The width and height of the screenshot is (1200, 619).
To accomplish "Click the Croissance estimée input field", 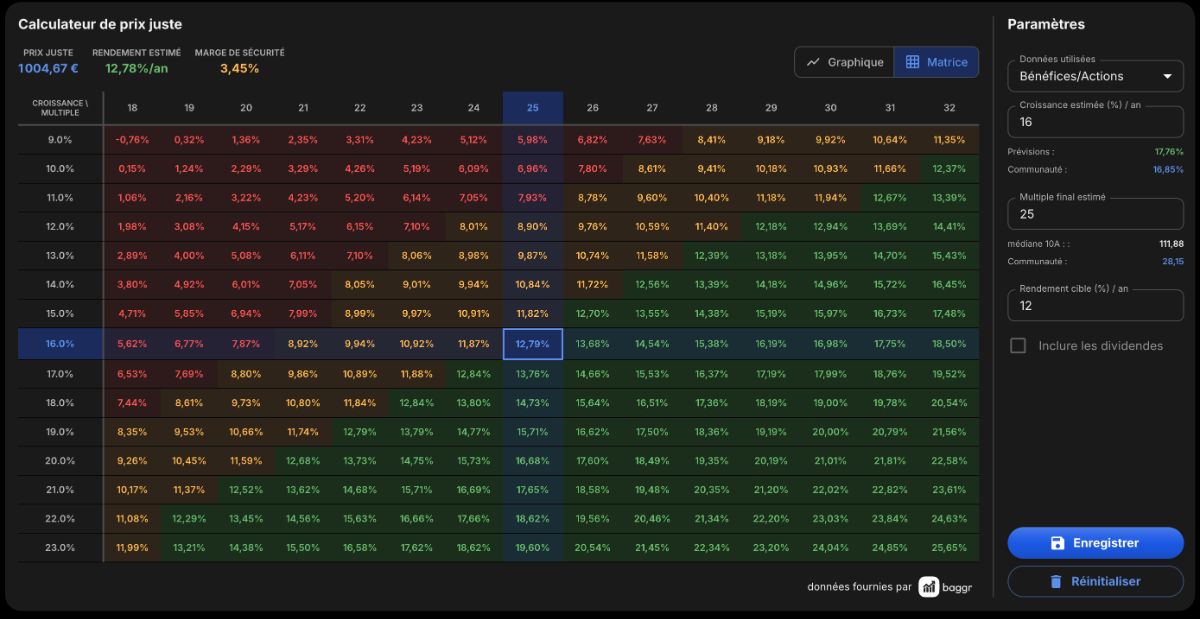I will [x=1095, y=121].
